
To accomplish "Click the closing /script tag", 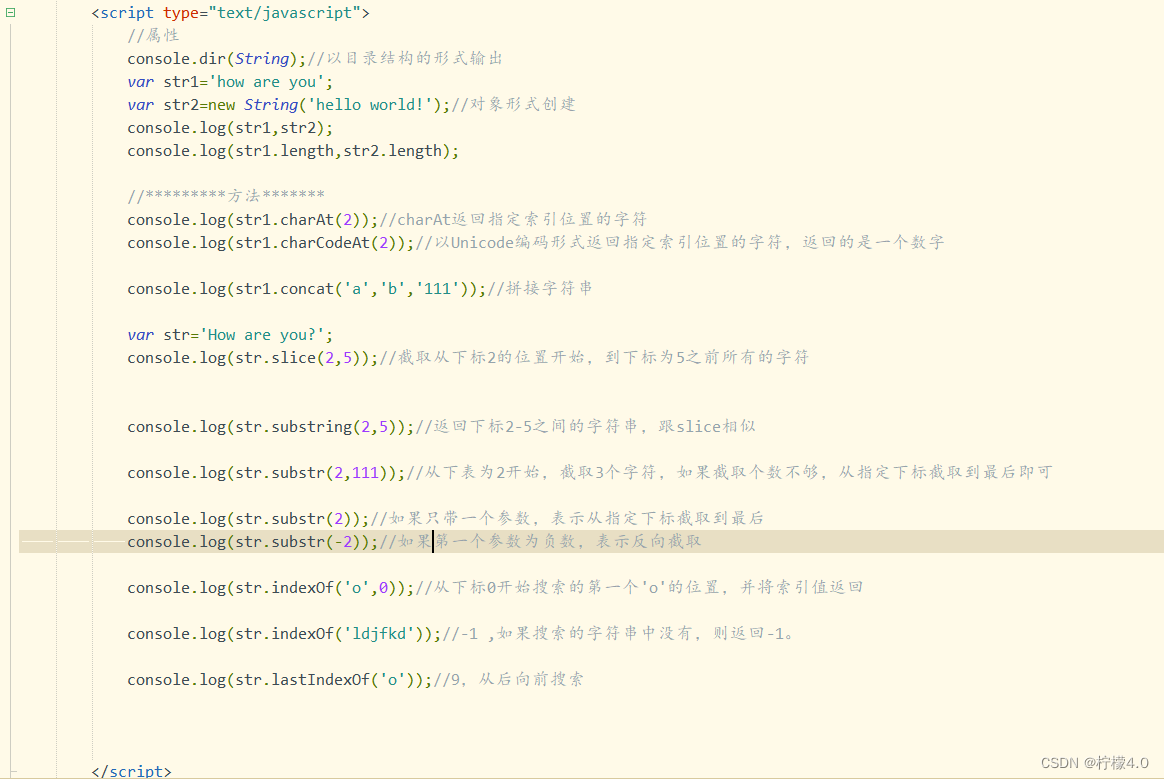I will (x=131, y=771).
